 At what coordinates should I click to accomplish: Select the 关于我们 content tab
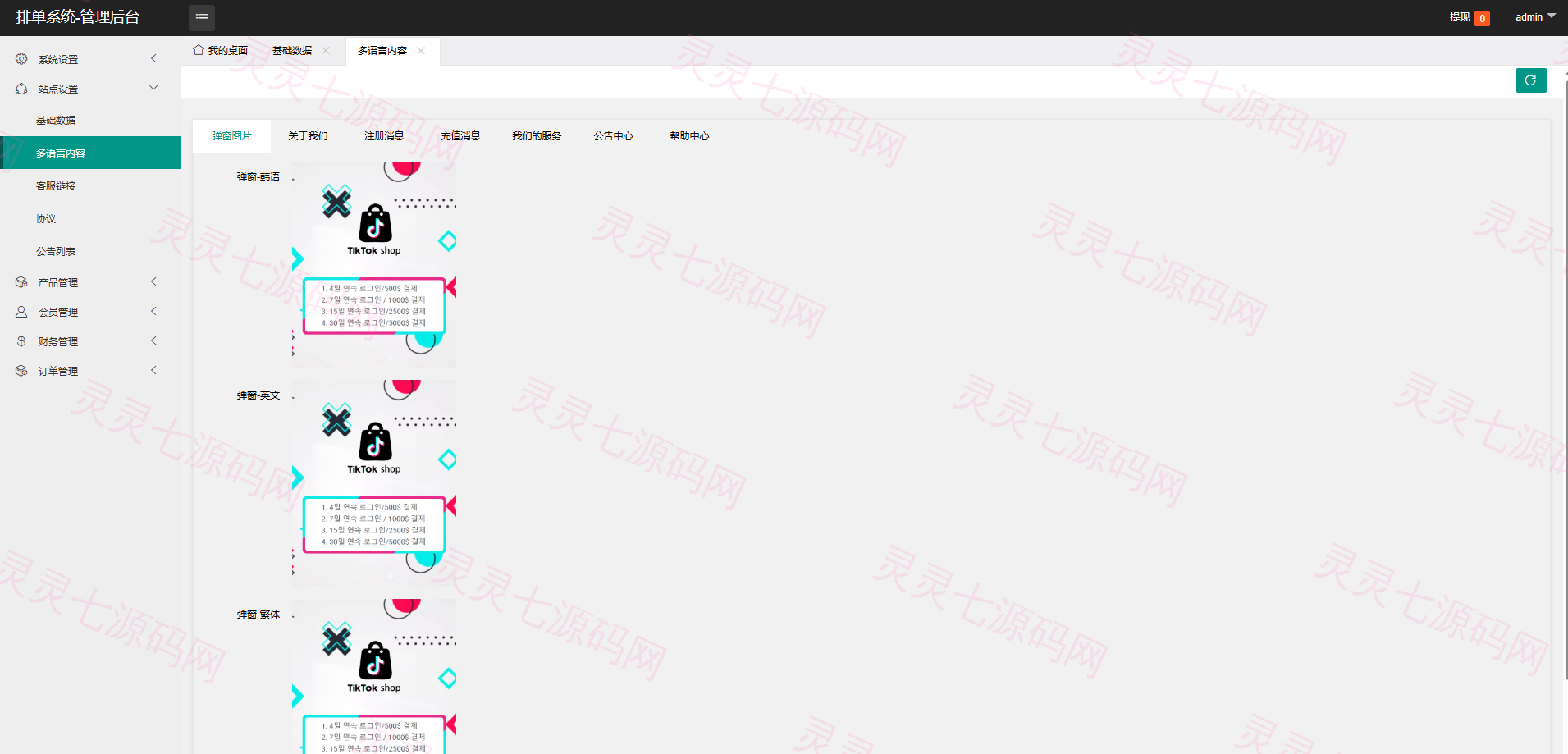308,136
